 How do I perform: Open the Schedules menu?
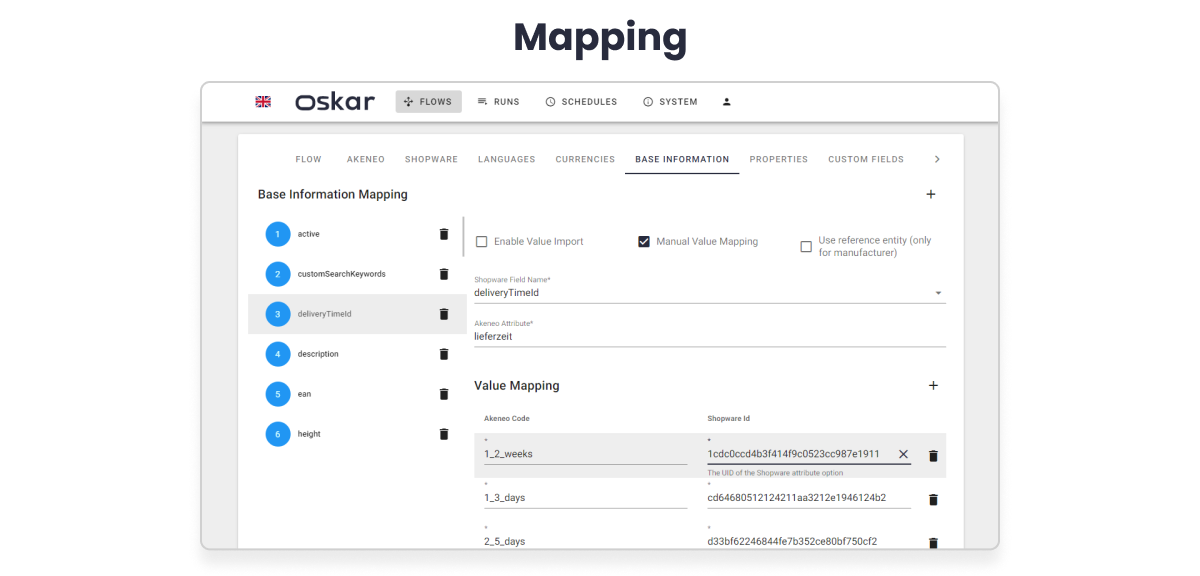tap(581, 102)
